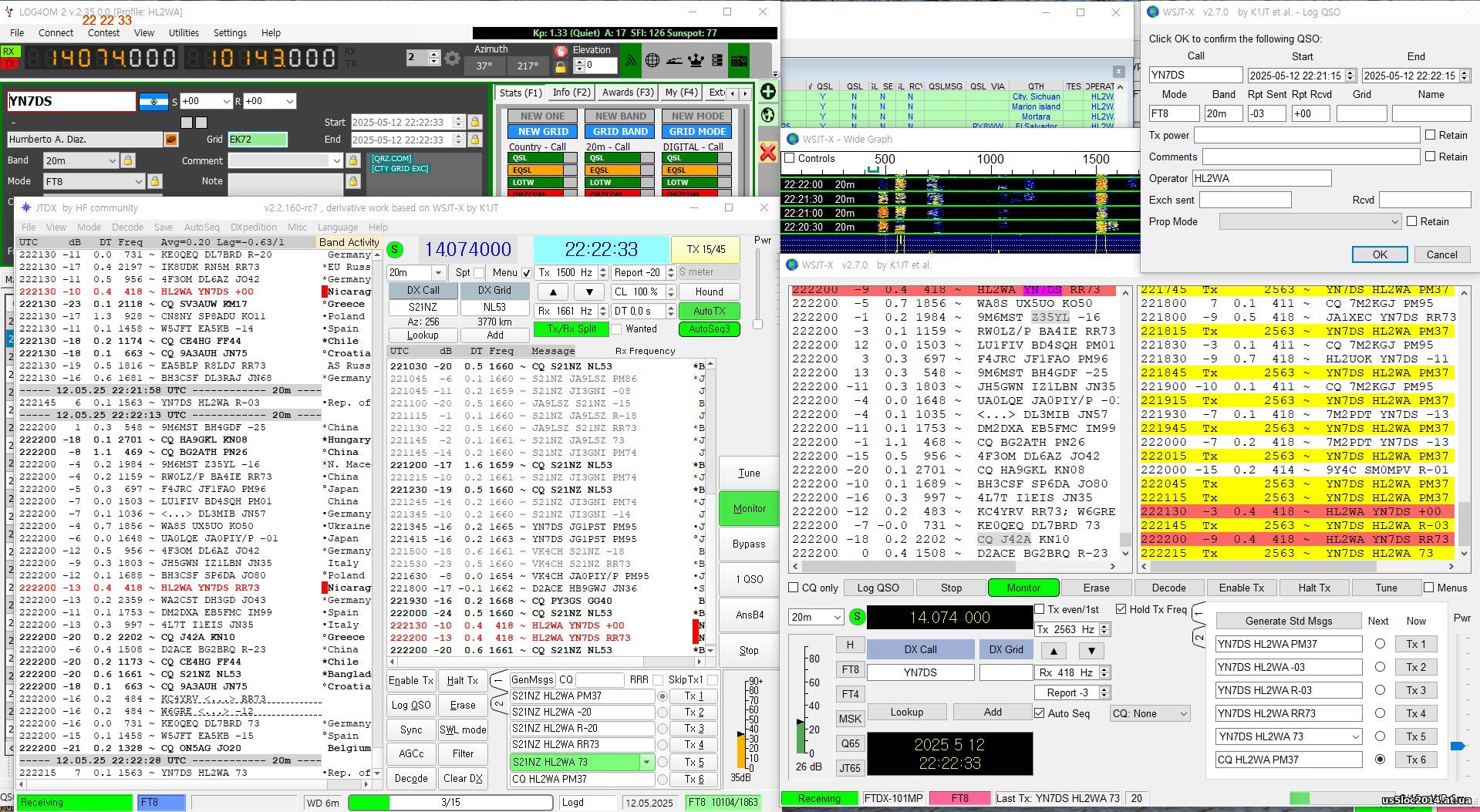The image size is (1480, 812).
Task: Adjust the JTDX Pwr vertical slider
Action: tap(757, 324)
